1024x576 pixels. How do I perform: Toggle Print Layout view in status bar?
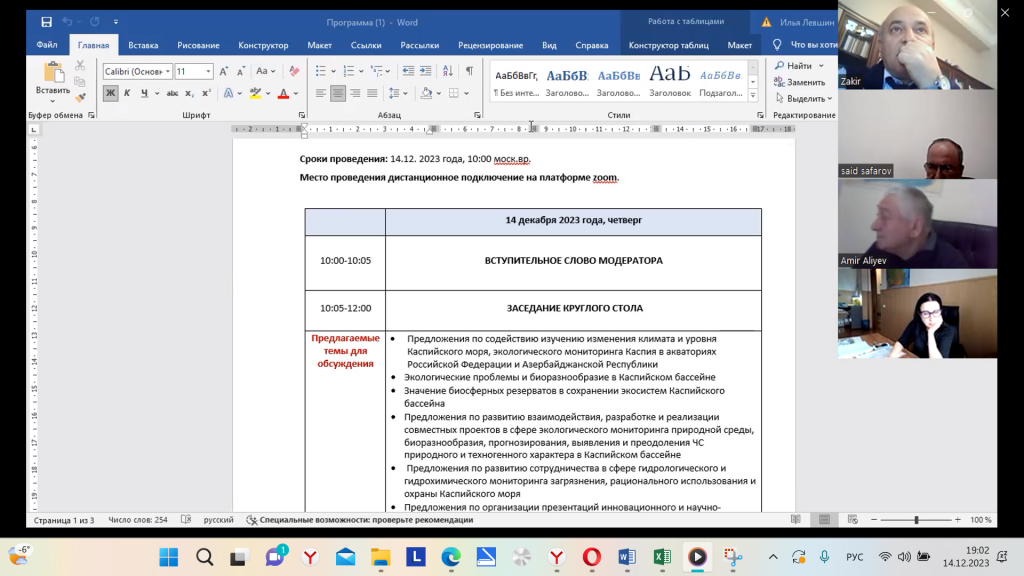824,520
